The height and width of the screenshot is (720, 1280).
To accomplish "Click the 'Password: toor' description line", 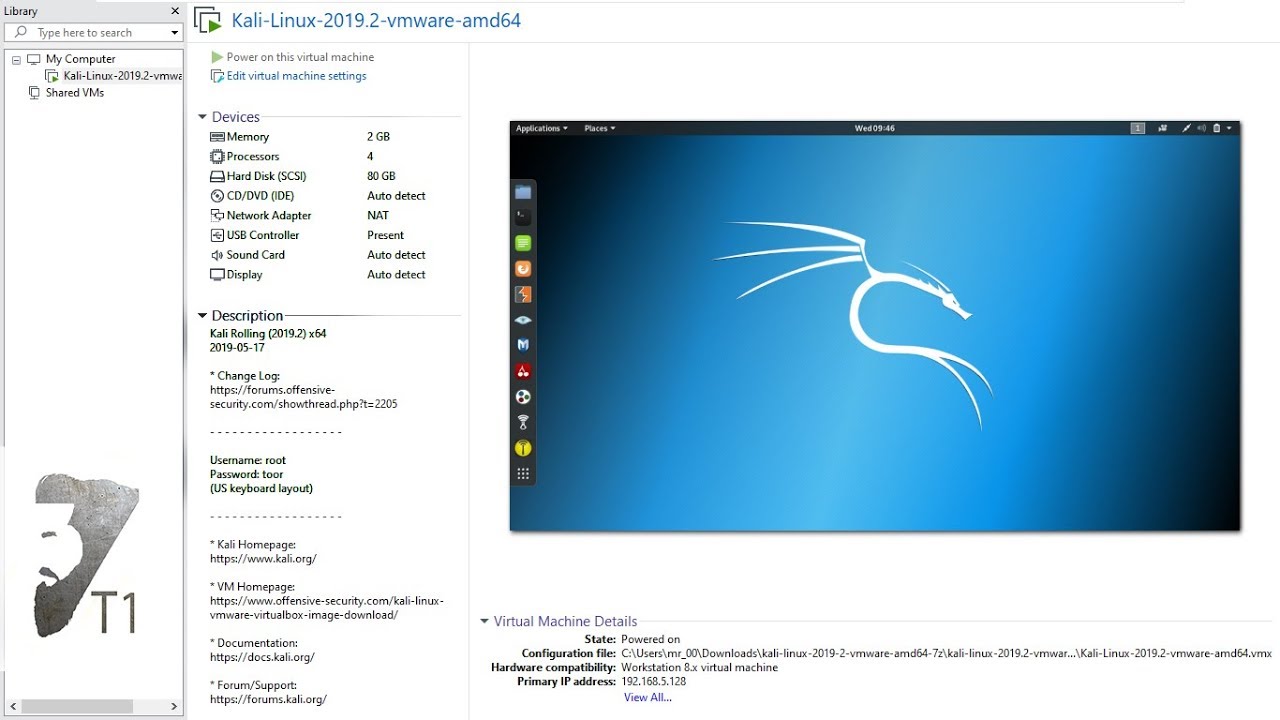I will pyautogui.click(x=247, y=475).
